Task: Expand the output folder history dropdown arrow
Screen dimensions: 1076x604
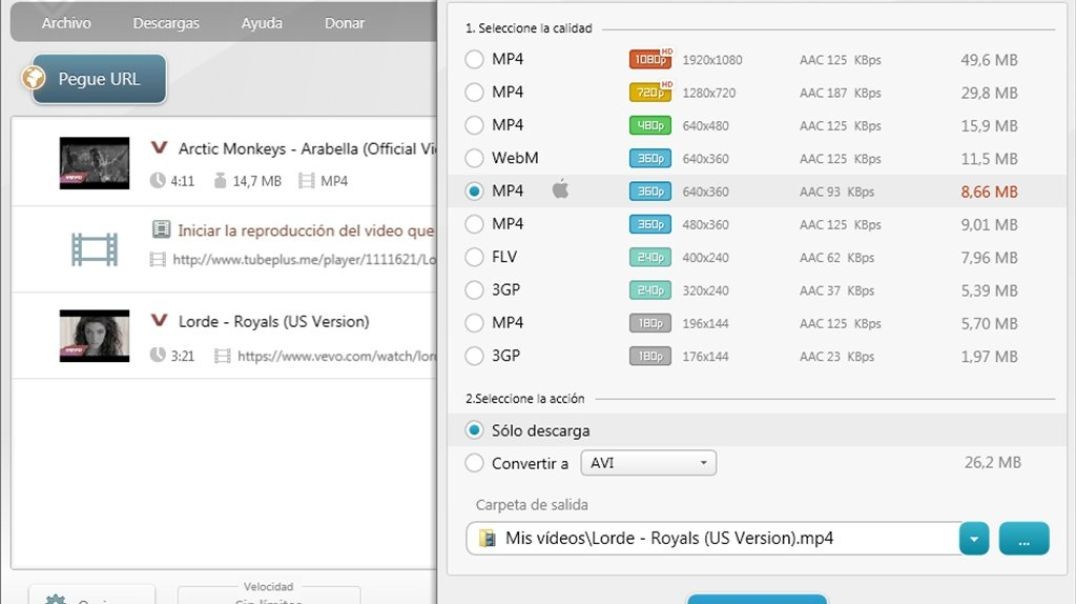Action: [x=974, y=539]
